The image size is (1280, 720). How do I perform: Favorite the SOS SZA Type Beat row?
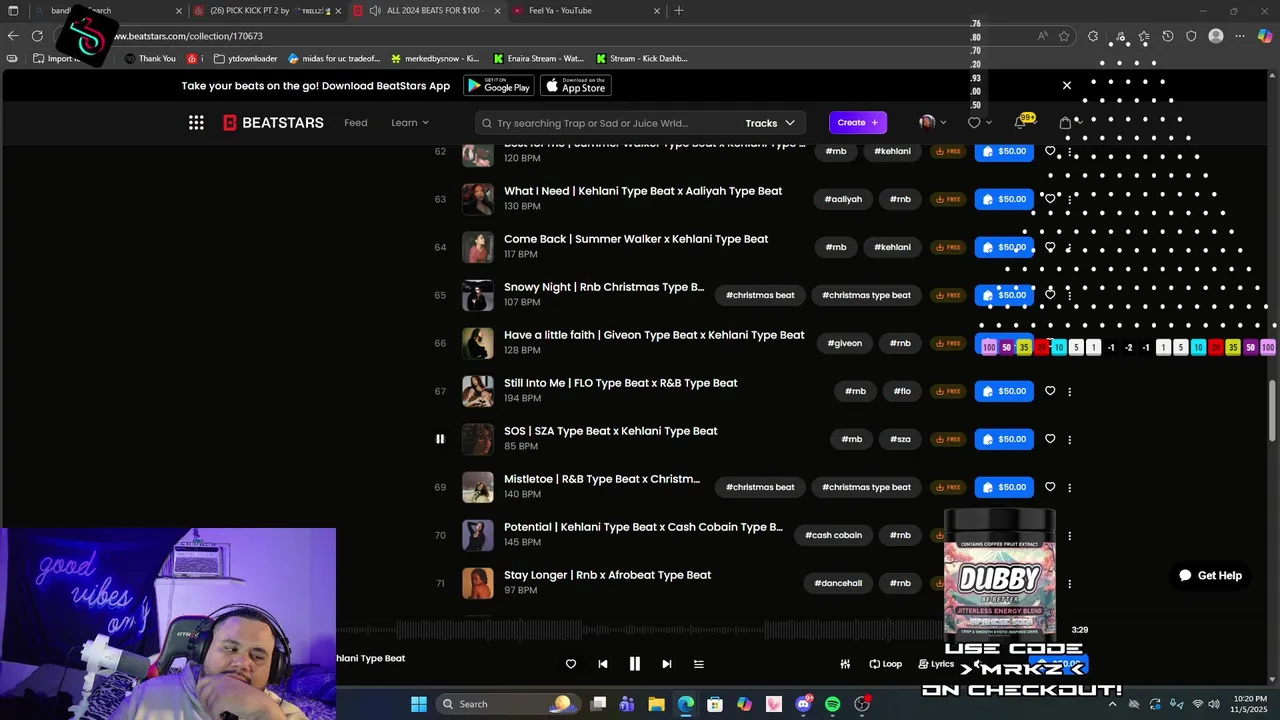(1050, 439)
